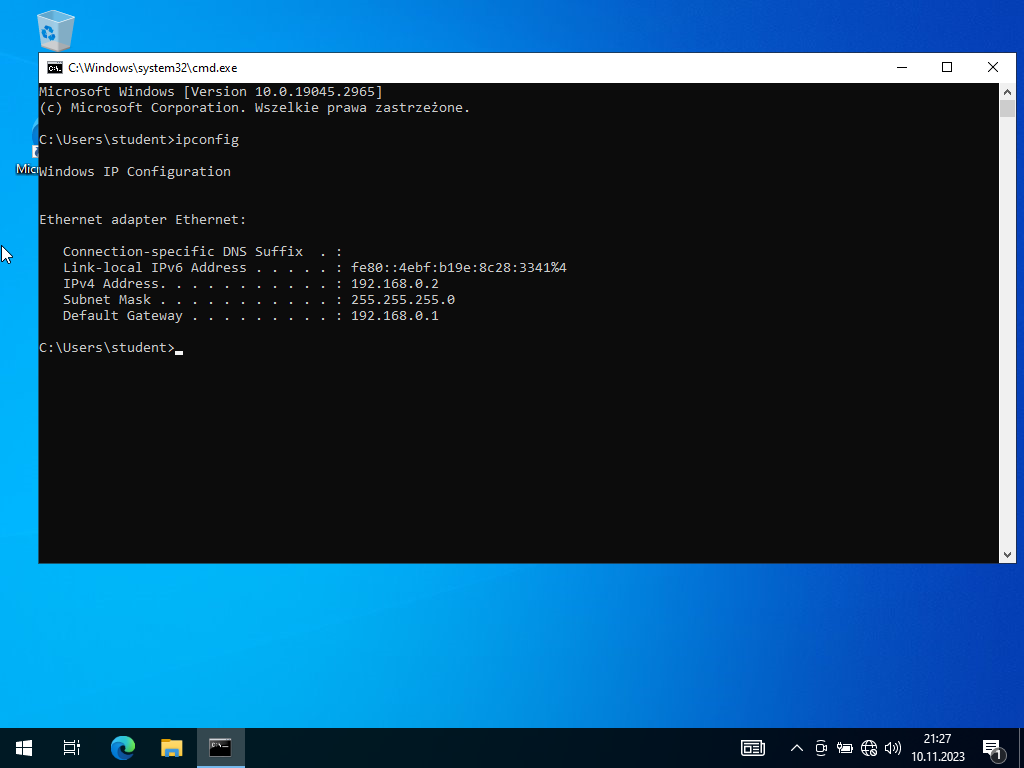Click the cmd.exe window title text

pos(153,68)
